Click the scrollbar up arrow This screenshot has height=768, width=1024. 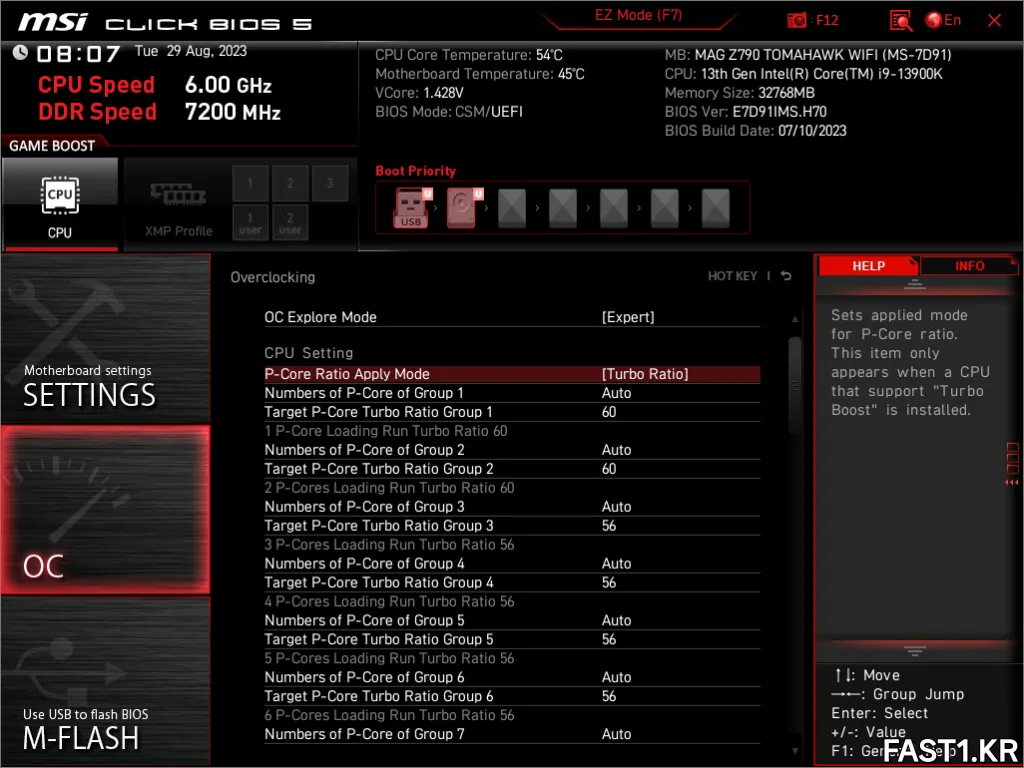795,319
